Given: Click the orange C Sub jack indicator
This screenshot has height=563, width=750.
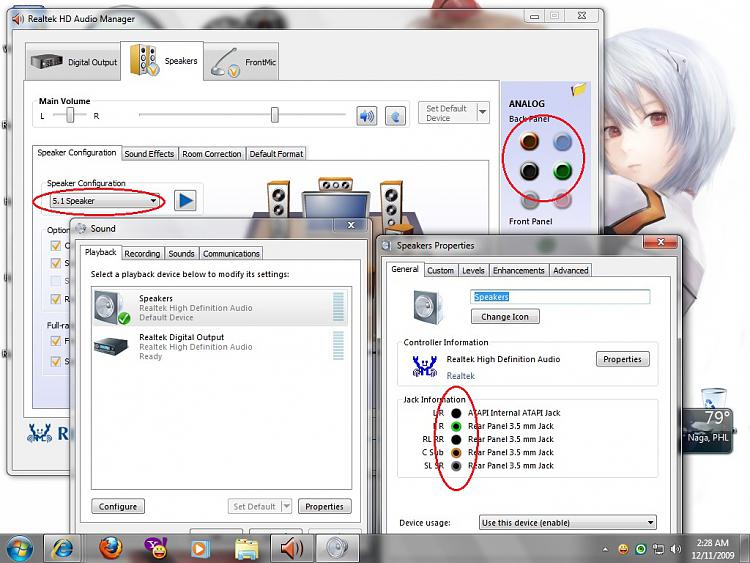Looking at the screenshot, I should [456, 453].
